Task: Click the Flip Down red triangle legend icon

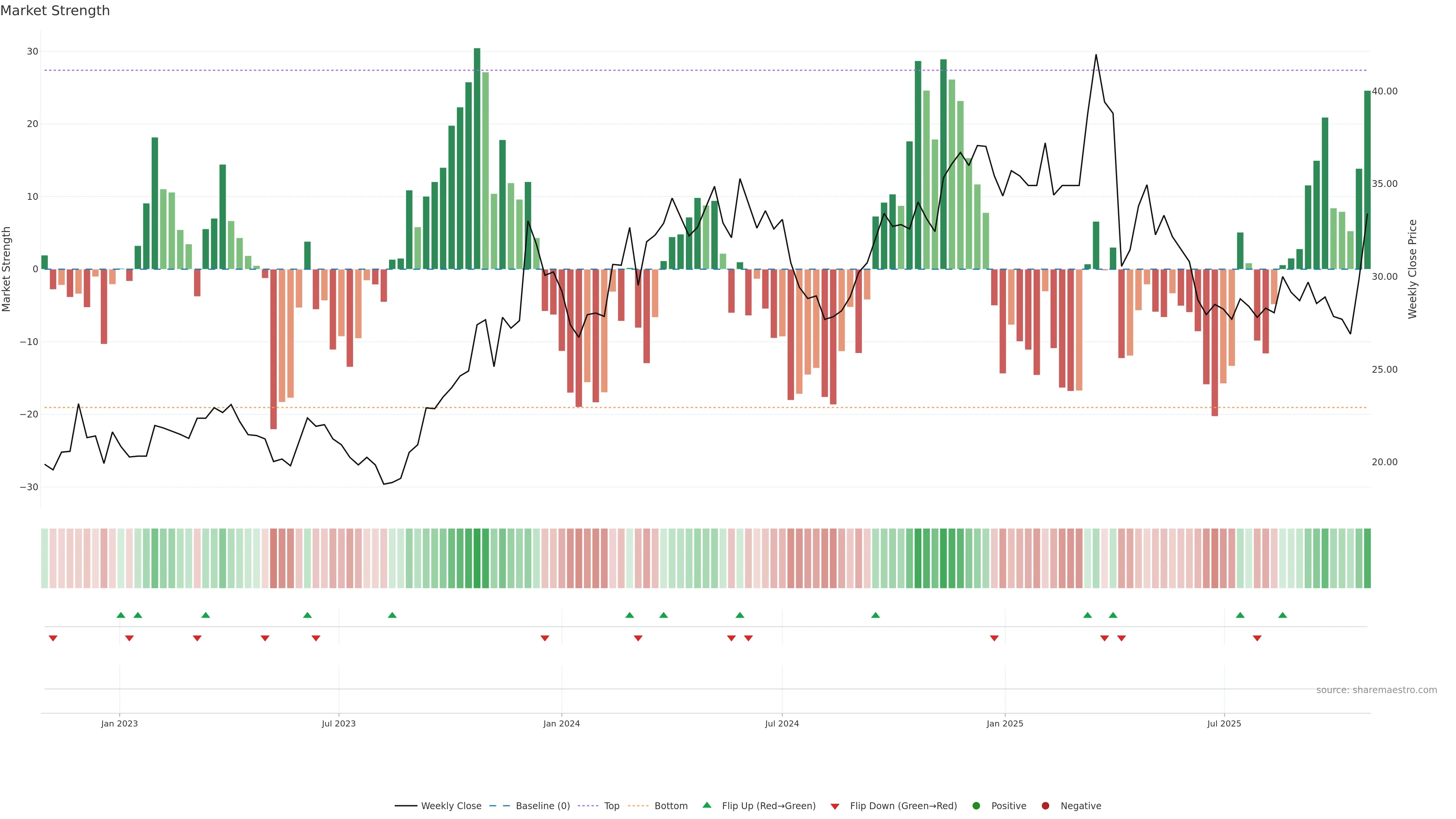Action: [835, 806]
